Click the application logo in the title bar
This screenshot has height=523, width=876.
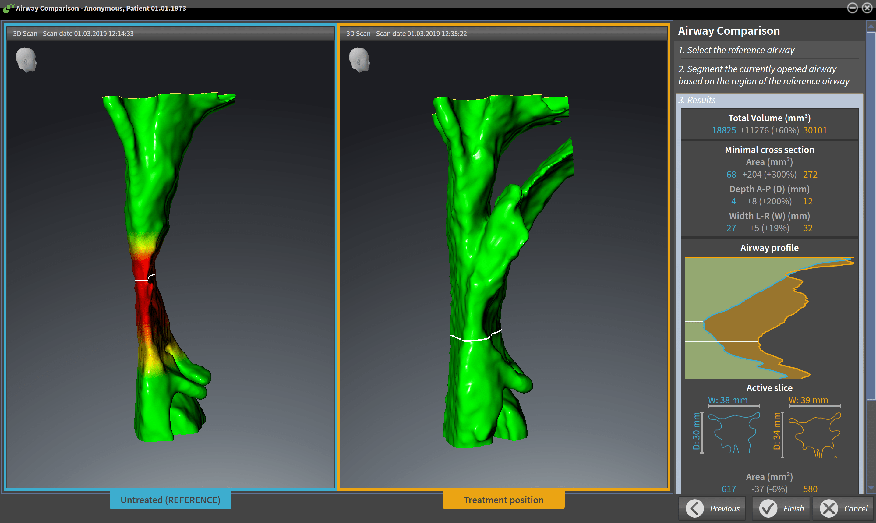click(x=8, y=7)
